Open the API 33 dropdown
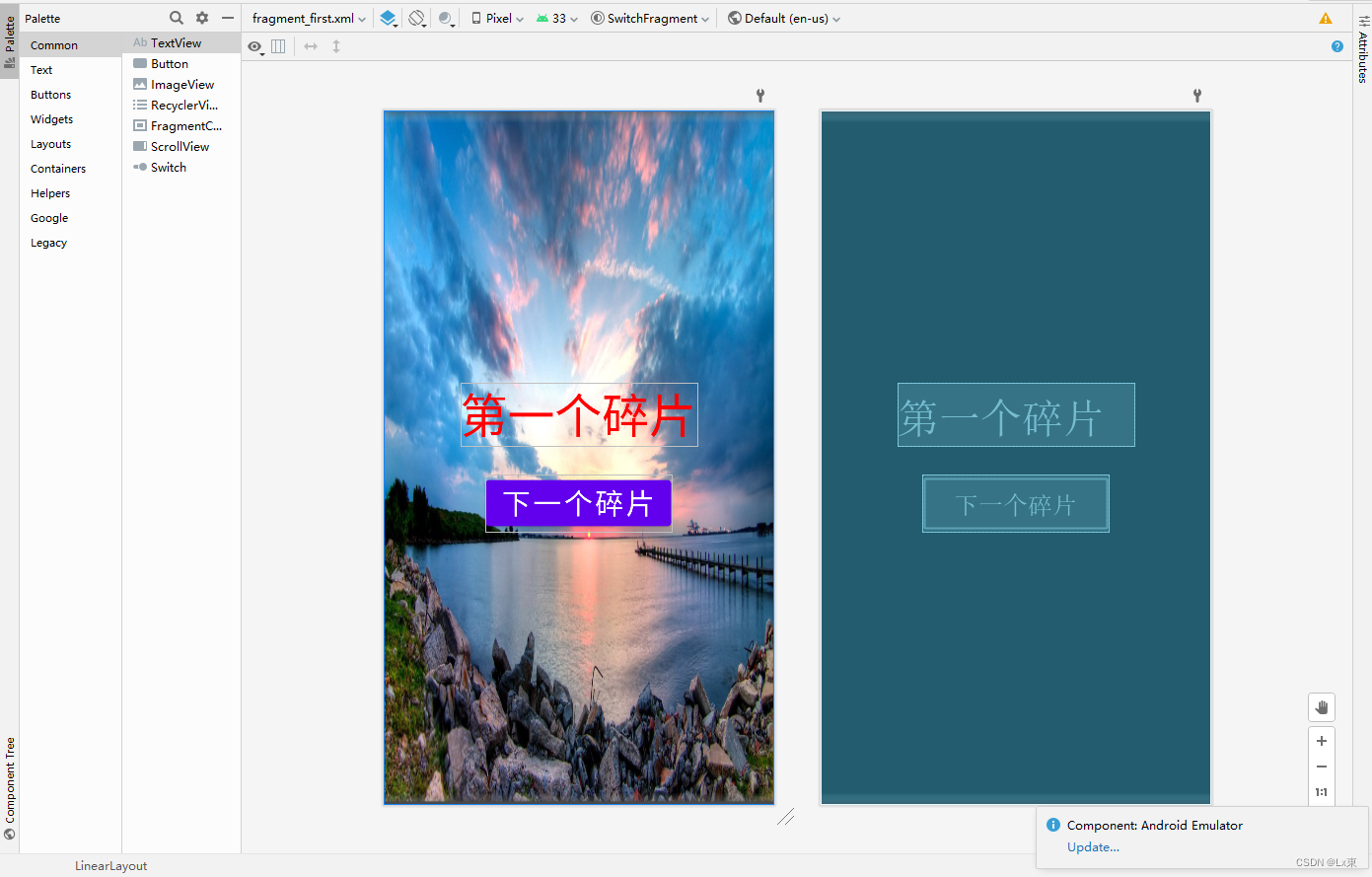 (x=556, y=17)
